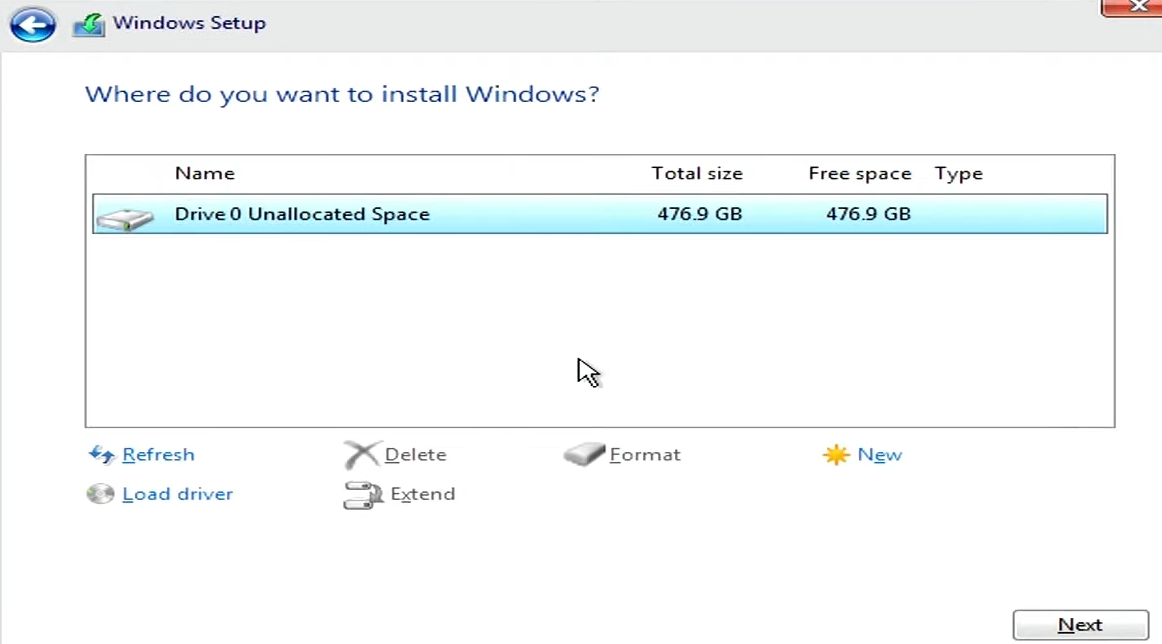Click the Total size column header
The image size is (1162, 644).
point(697,173)
